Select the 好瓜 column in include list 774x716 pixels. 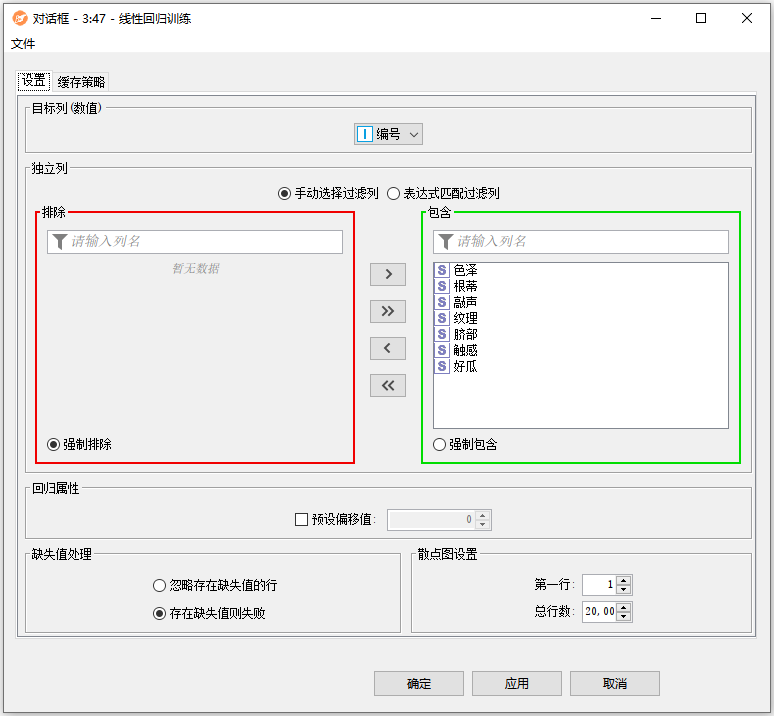581,366
